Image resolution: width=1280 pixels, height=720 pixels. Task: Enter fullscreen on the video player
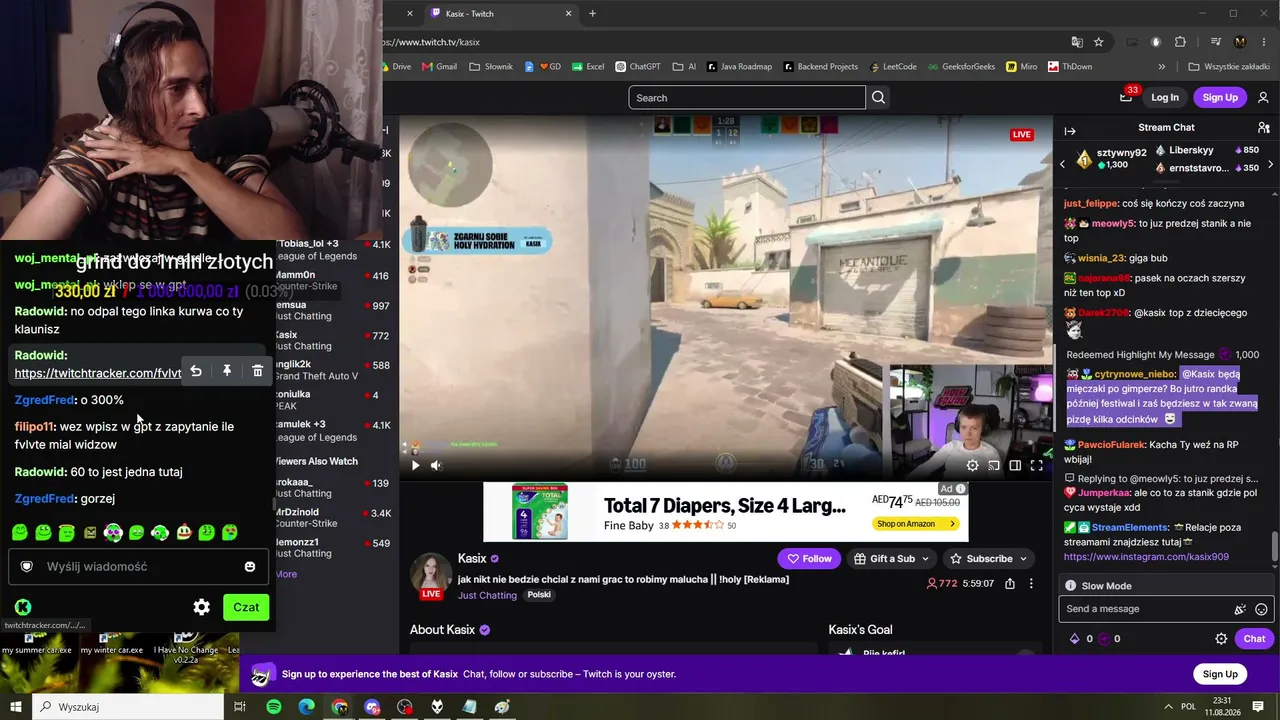pos(1036,465)
